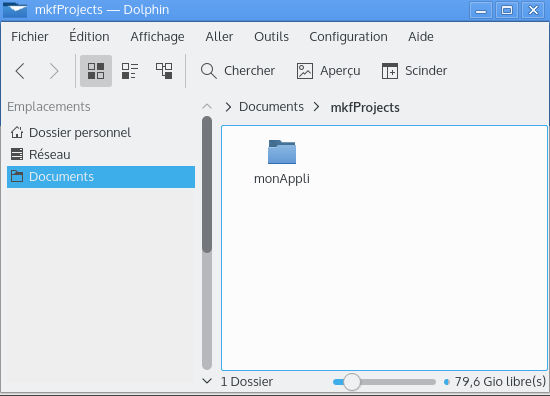Open the Outils menu
Screen dimensions: 550x396
[271, 36]
